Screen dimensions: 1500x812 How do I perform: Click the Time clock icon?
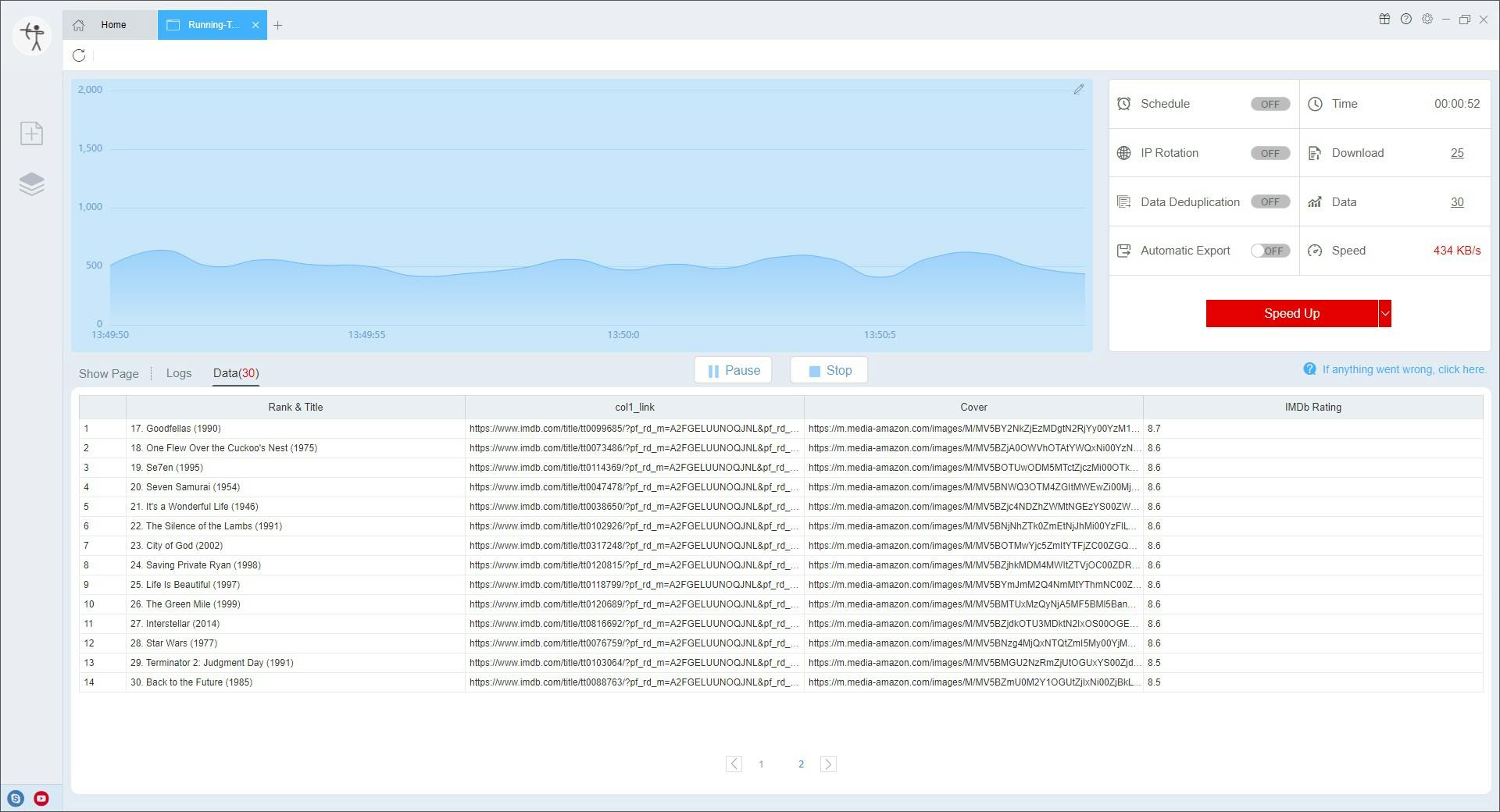coord(1316,104)
